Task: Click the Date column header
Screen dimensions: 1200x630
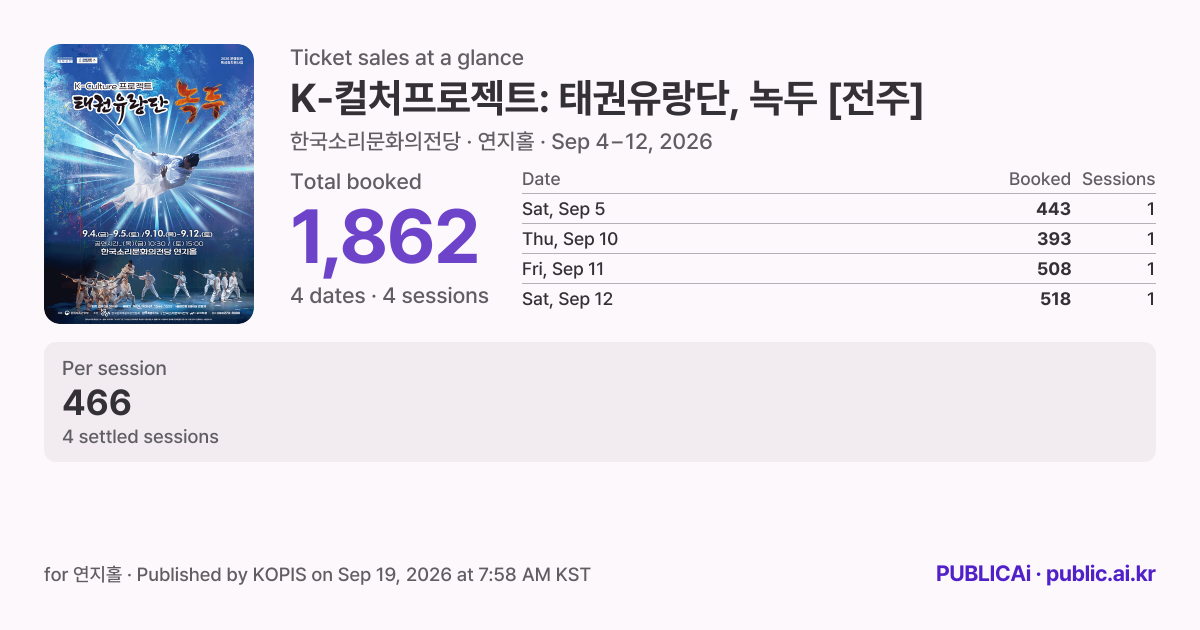Action: (541, 179)
